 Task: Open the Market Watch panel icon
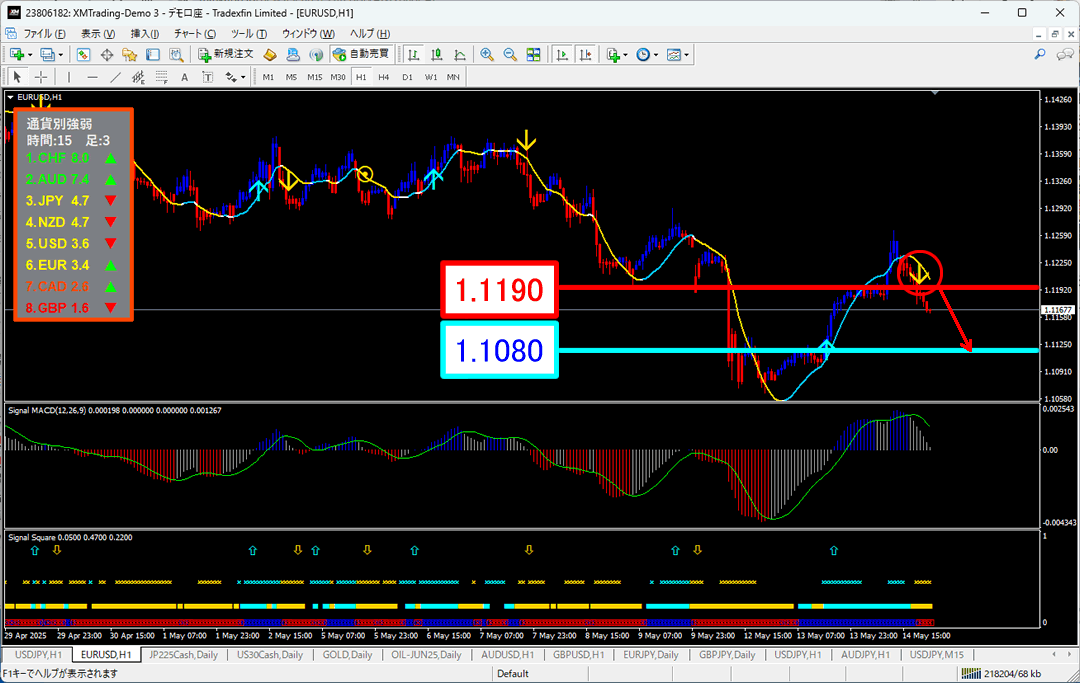click(x=83, y=55)
